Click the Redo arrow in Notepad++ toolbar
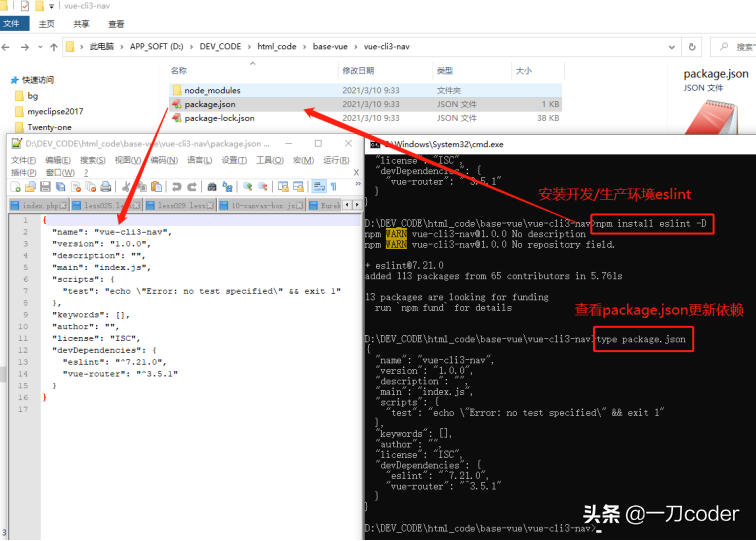Image resolution: width=756 pixels, height=541 pixels. click(x=192, y=187)
